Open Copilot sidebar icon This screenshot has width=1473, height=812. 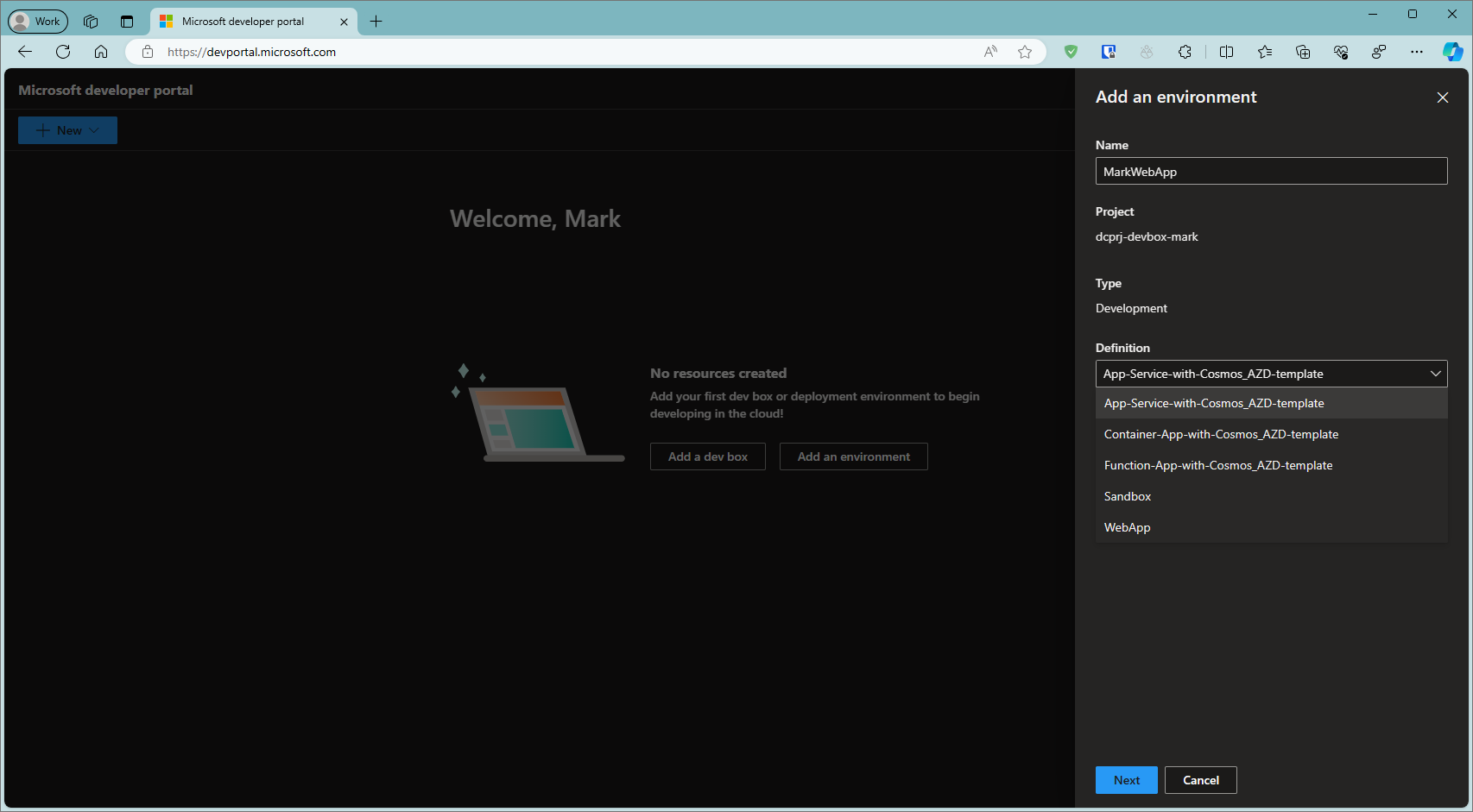coord(1452,52)
